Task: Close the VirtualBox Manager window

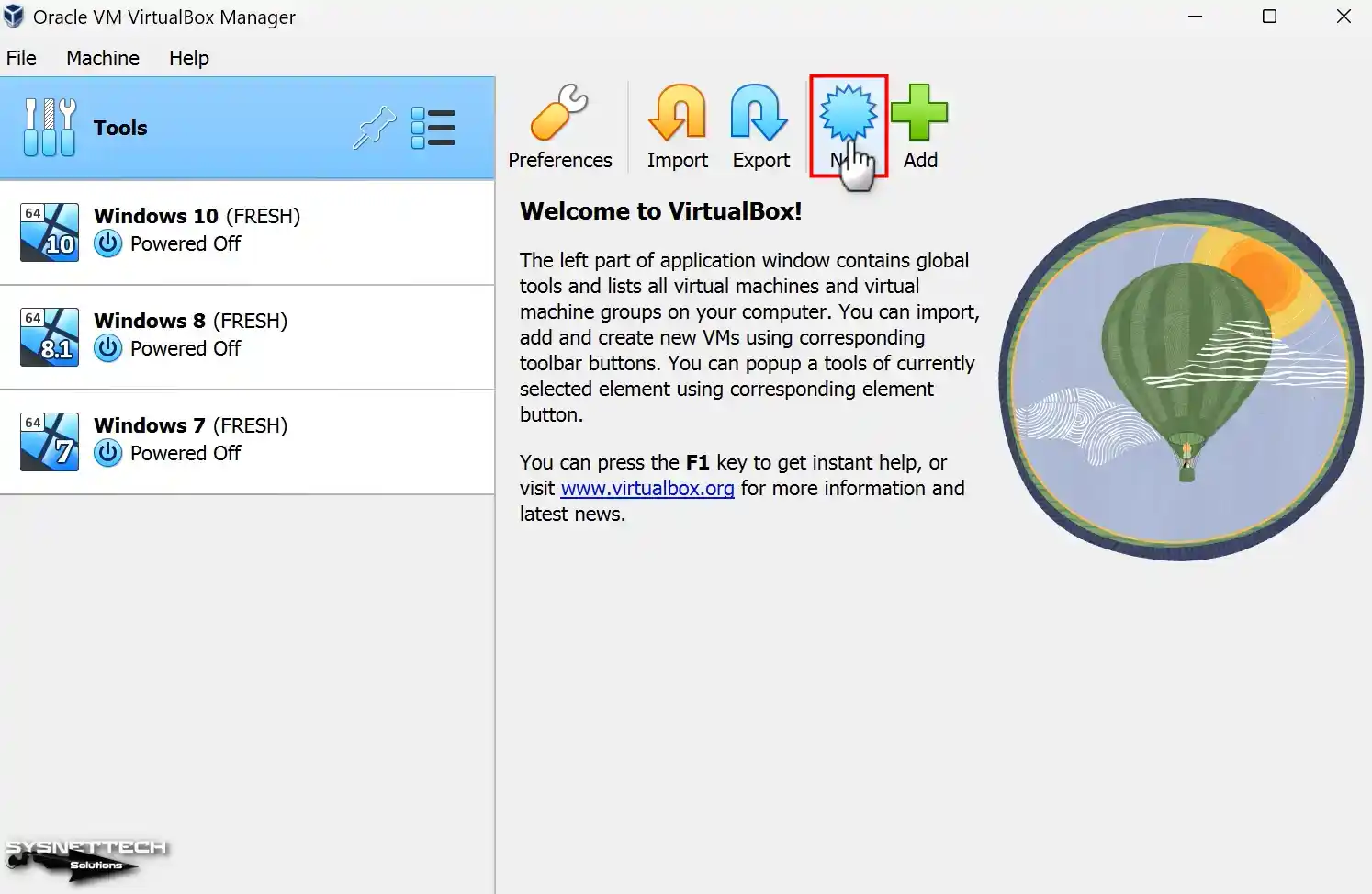Action: [x=1344, y=17]
